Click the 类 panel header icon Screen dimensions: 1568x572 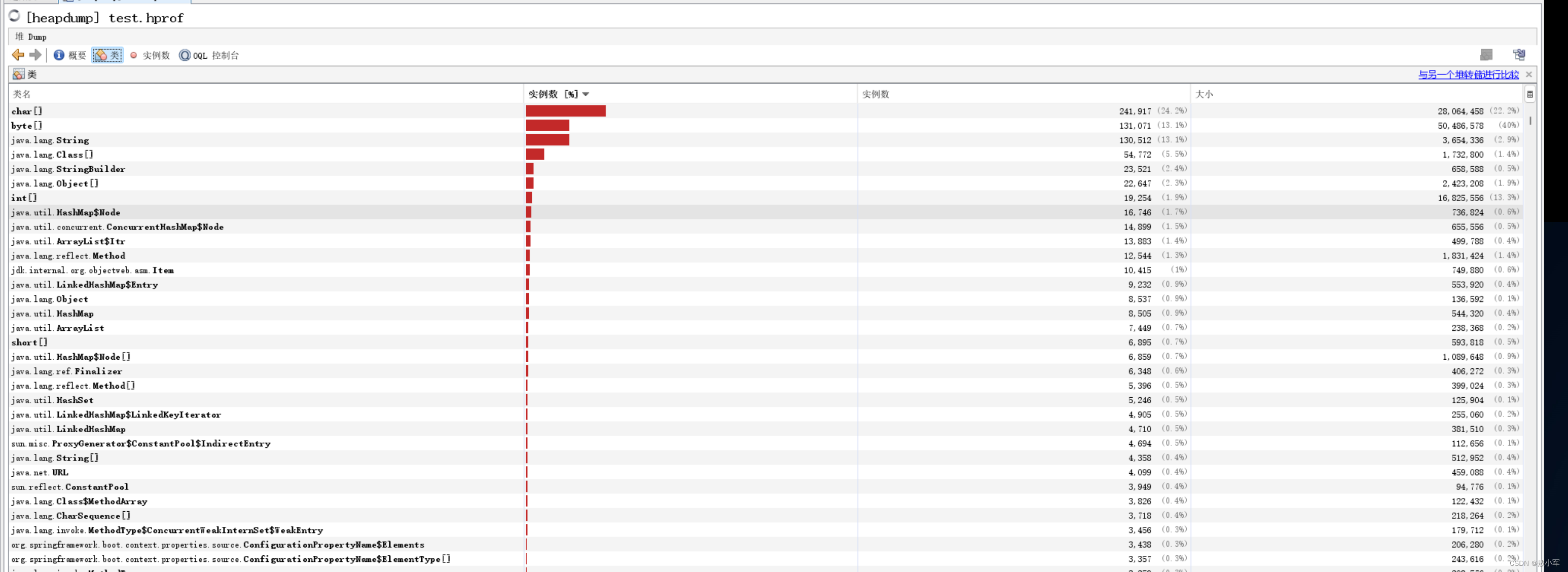[19, 74]
